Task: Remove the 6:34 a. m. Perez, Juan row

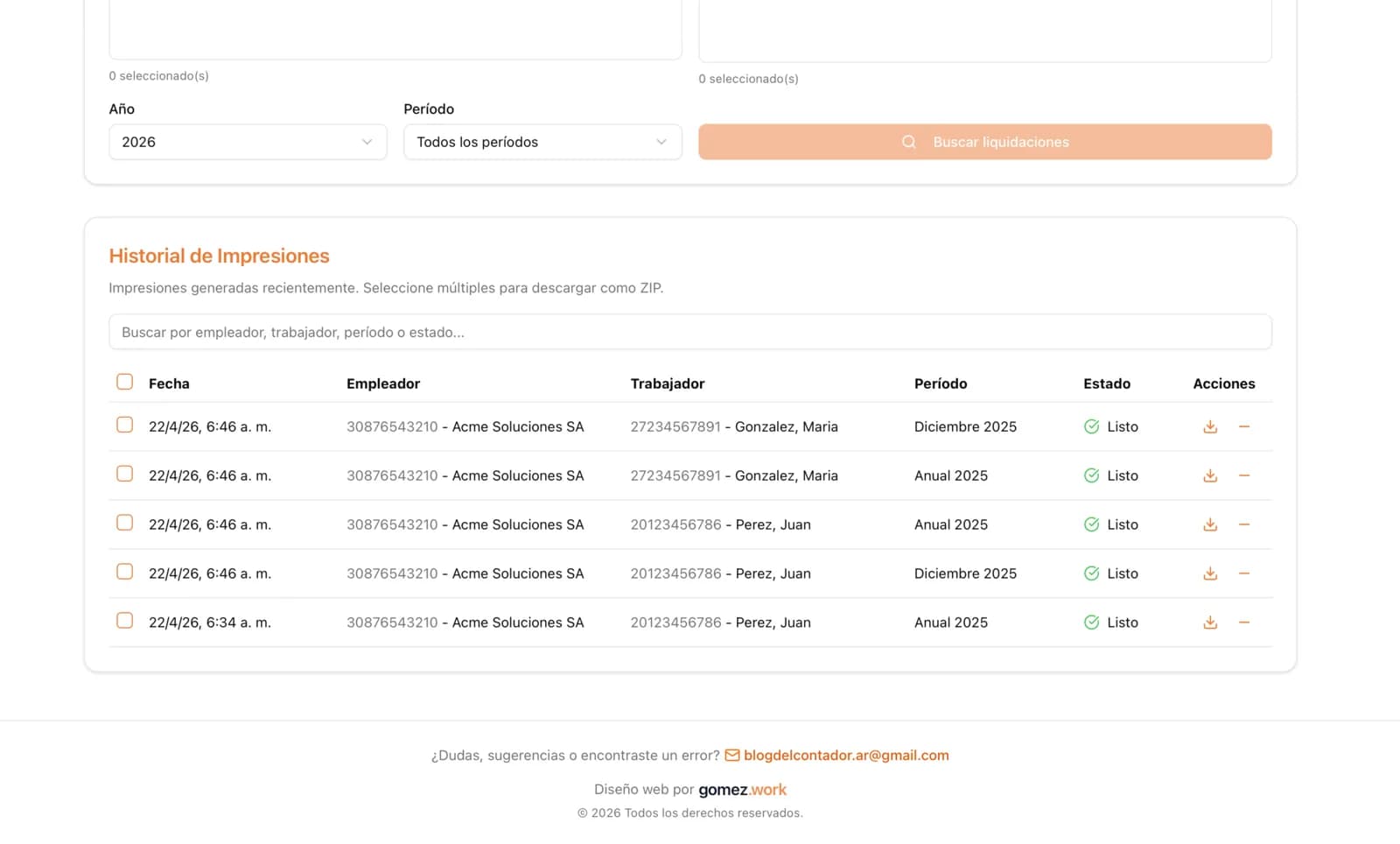Action: [x=1244, y=623]
